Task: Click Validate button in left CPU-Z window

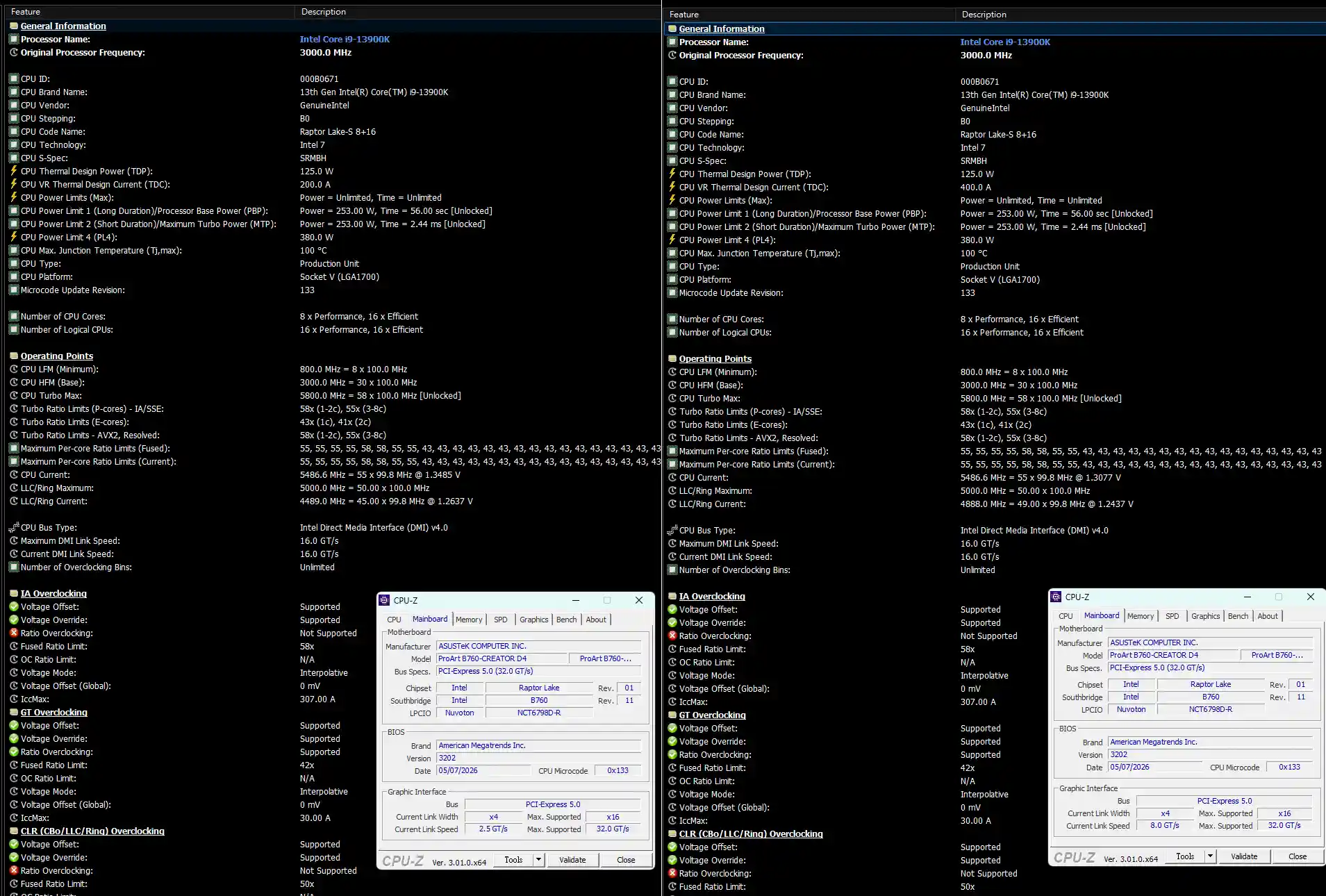Action: click(572, 860)
